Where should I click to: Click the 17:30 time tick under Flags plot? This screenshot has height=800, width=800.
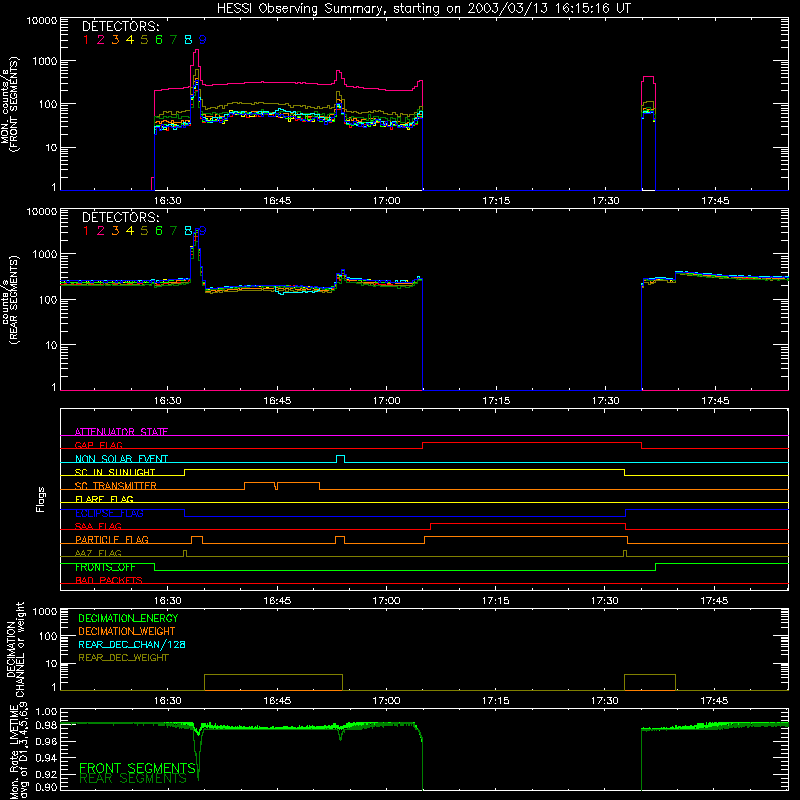coord(605,601)
